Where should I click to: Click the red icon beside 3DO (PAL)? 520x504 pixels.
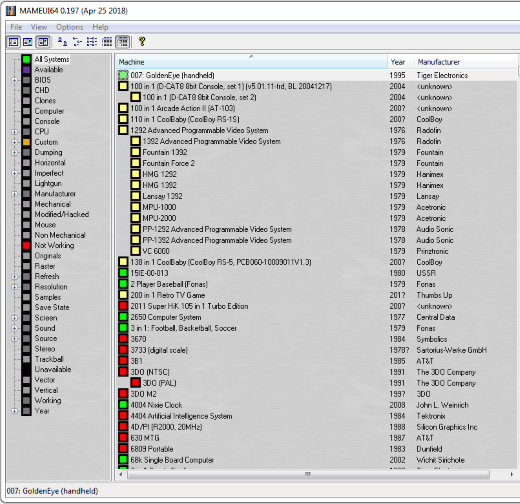135,383
